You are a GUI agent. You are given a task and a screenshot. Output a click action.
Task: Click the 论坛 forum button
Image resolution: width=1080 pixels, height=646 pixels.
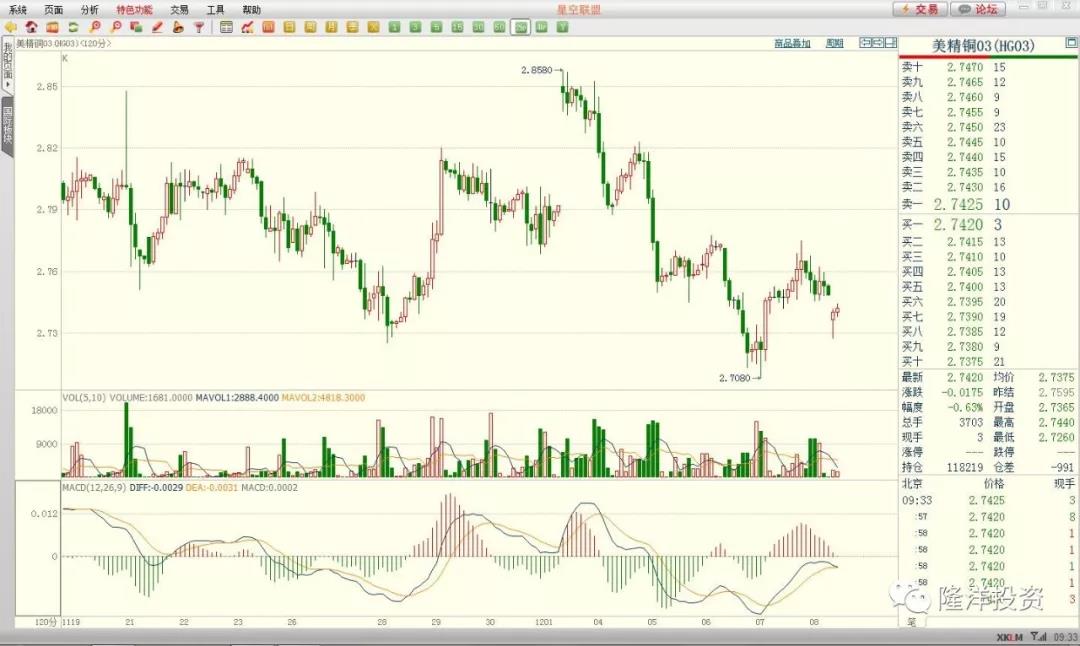(978, 9)
